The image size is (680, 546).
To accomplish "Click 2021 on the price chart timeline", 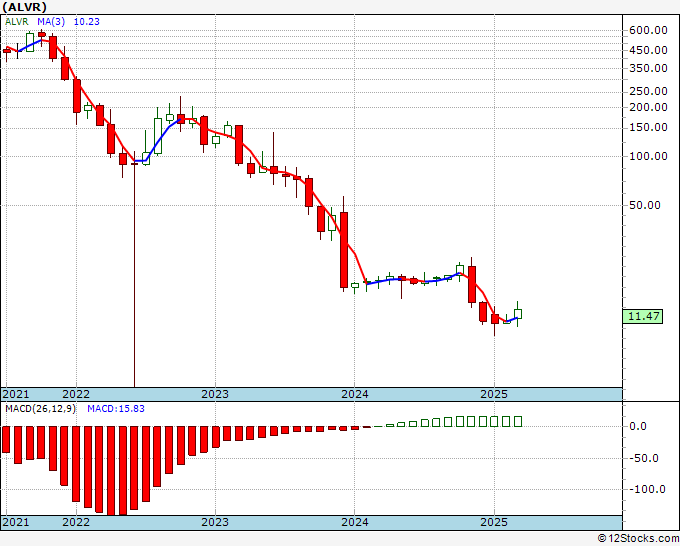I will [16, 394].
